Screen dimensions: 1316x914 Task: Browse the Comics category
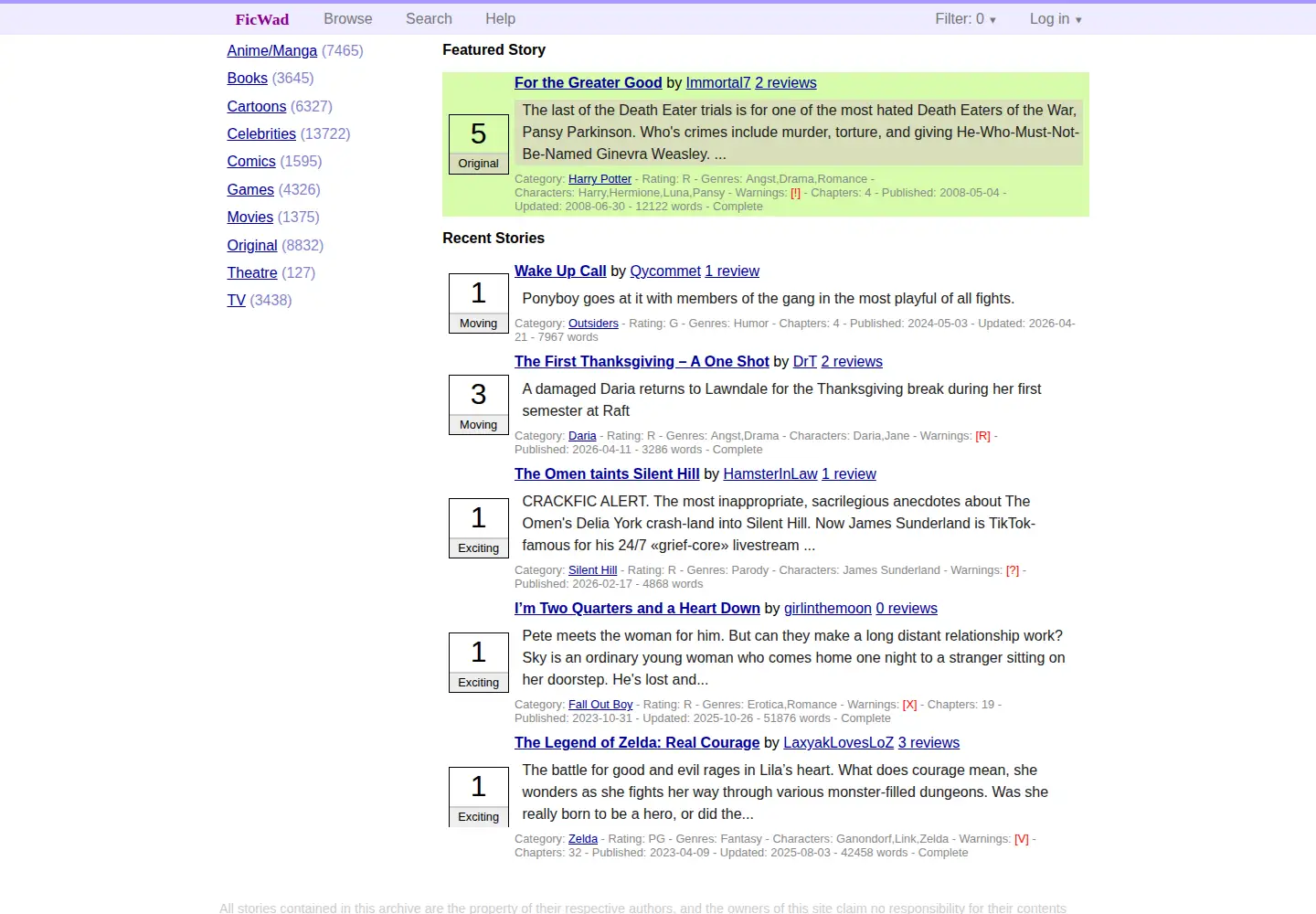pos(251,162)
